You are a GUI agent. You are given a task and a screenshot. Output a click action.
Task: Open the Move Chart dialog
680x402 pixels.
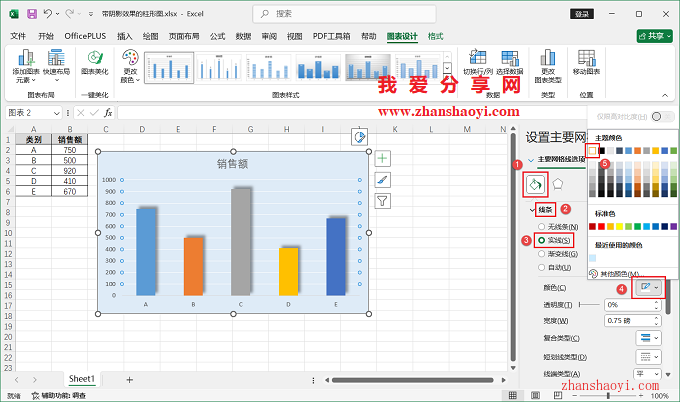point(586,62)
